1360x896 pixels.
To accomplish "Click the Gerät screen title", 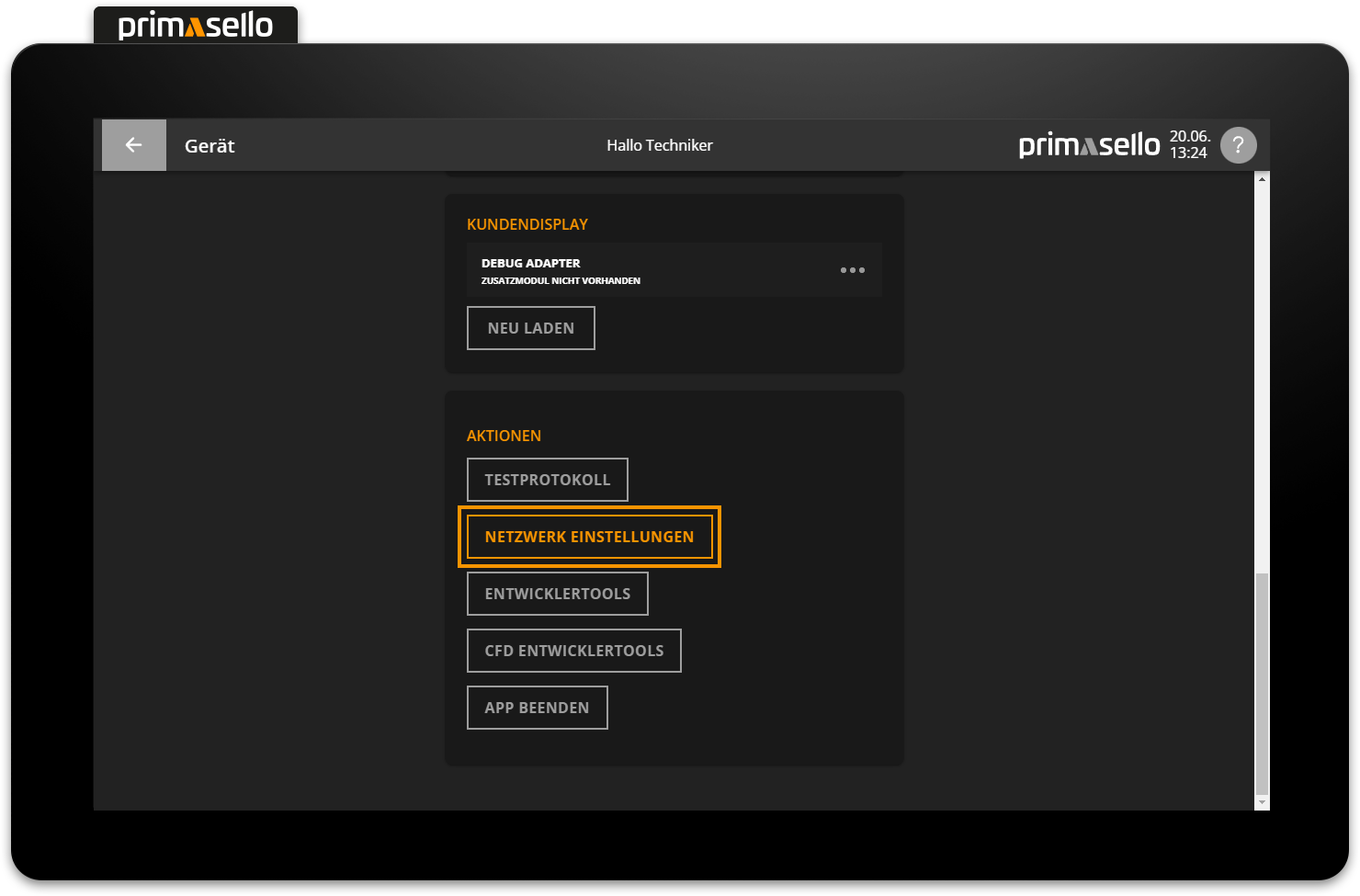I will (209, 145).
